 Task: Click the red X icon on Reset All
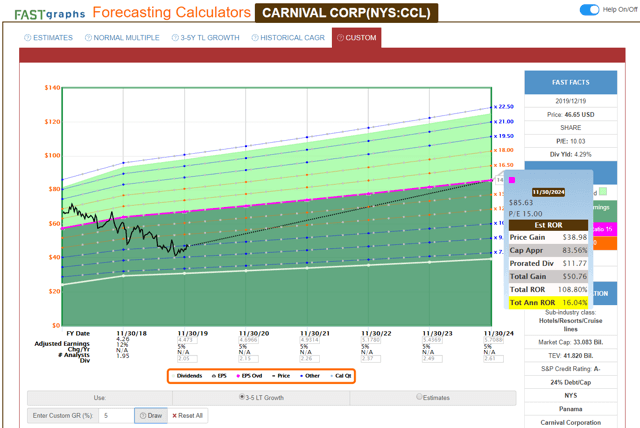[x=174, y=415]
